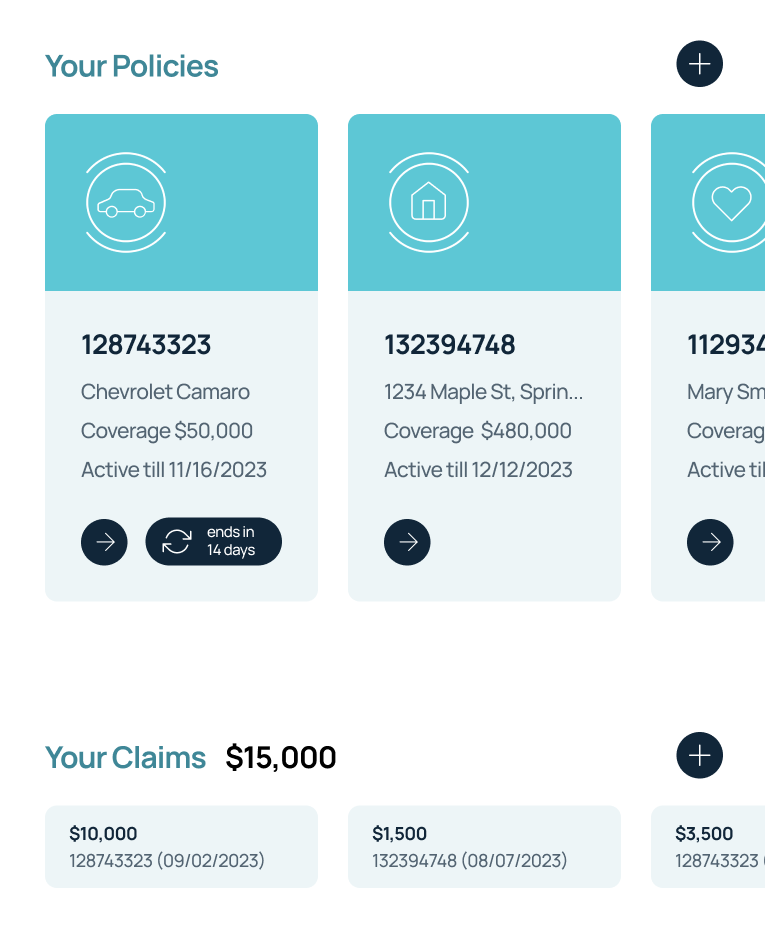Viewport: 765px width, 933px height.
Task: Click the Your Claims heading
Action: point(125,757)
